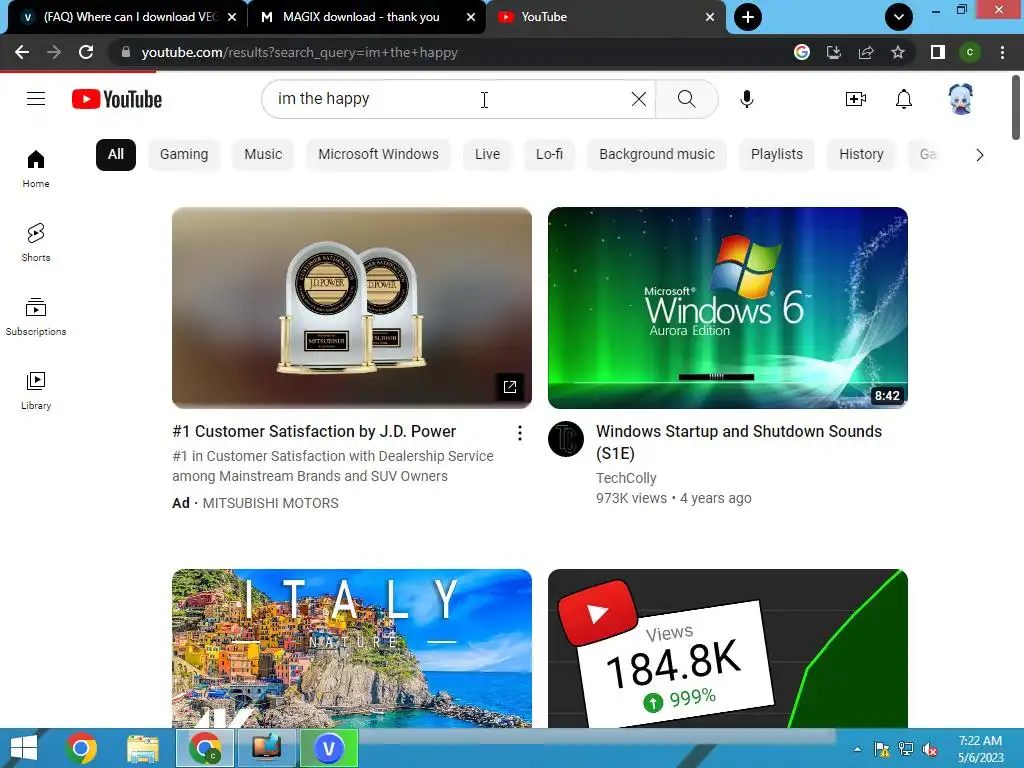Reload the page

86,52
